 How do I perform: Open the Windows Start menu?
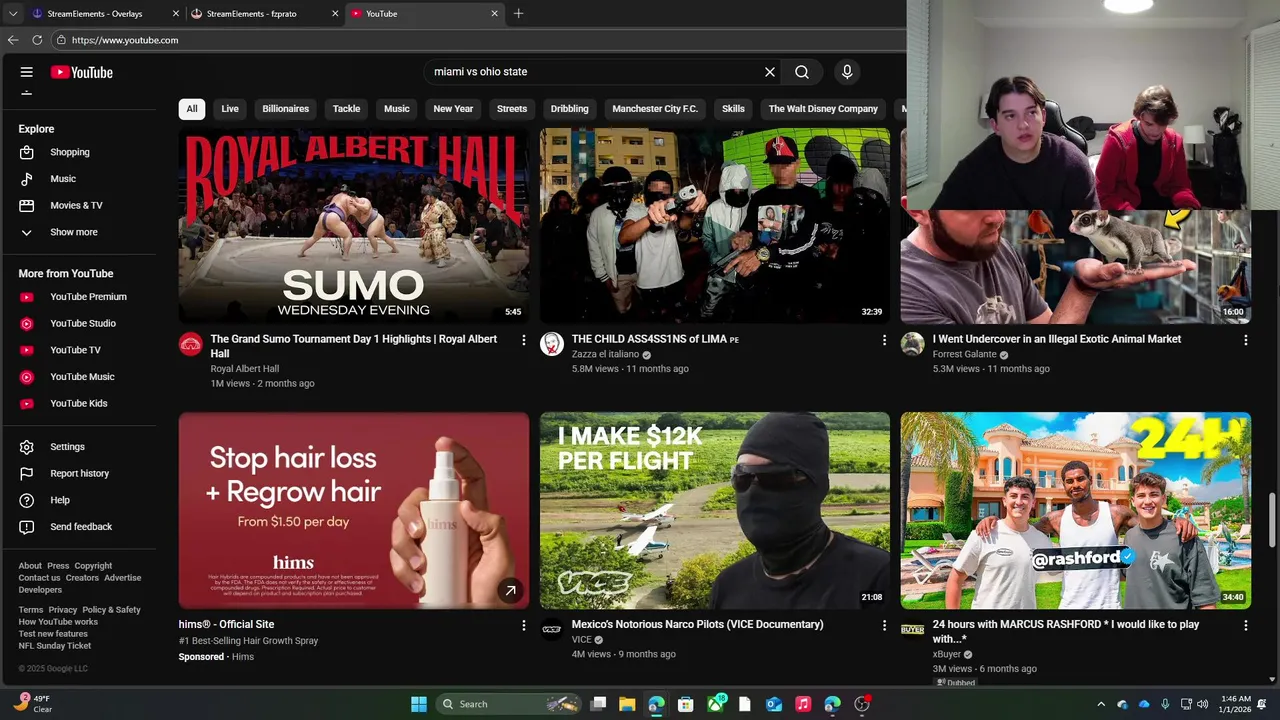(419, 704)
